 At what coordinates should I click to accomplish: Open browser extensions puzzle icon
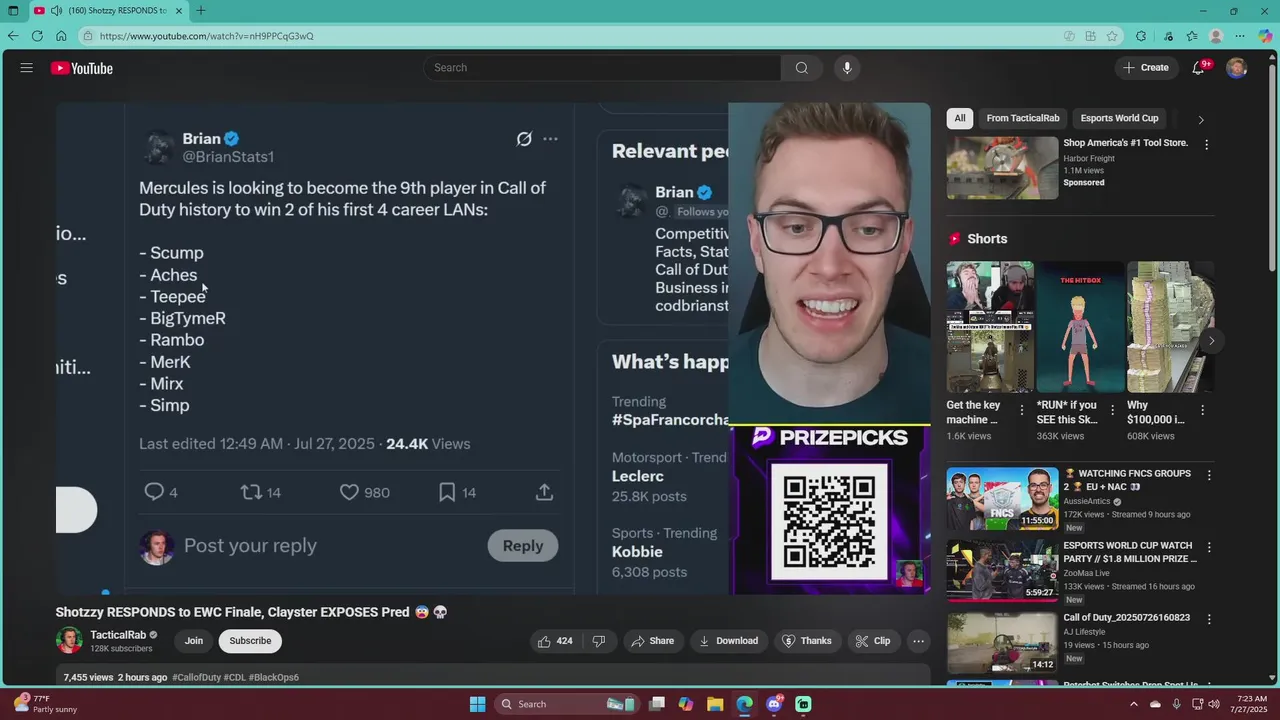(1141, 36)
